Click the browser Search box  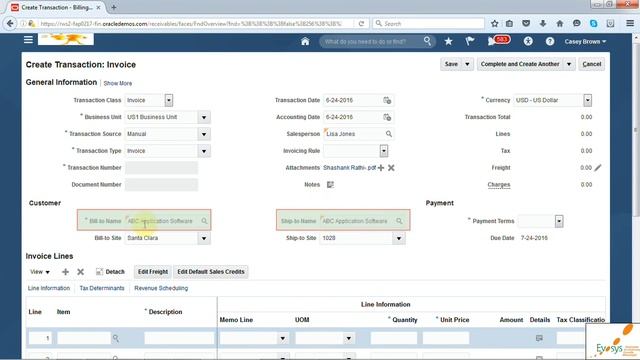(x=429, y=24)
